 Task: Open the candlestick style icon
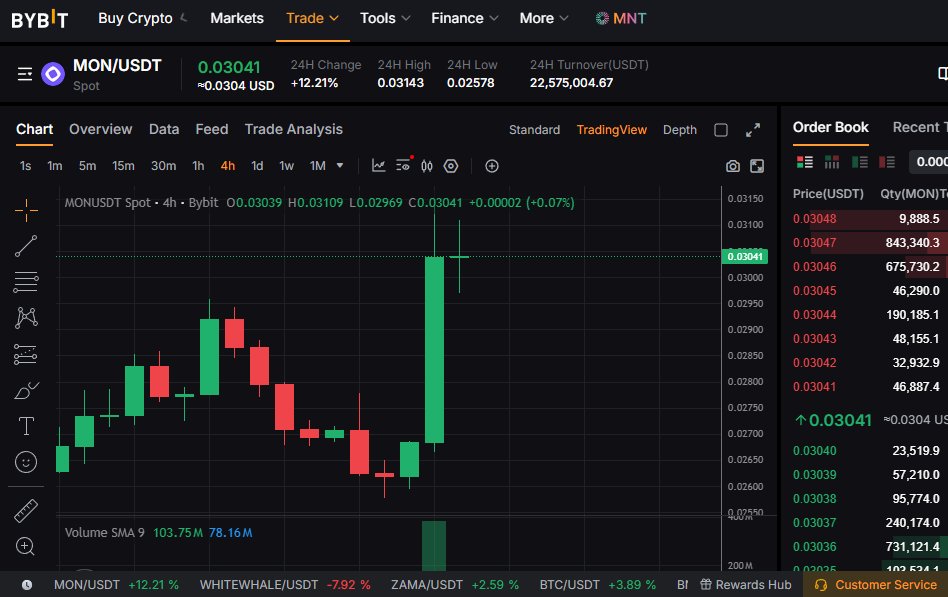pos(427,166)
